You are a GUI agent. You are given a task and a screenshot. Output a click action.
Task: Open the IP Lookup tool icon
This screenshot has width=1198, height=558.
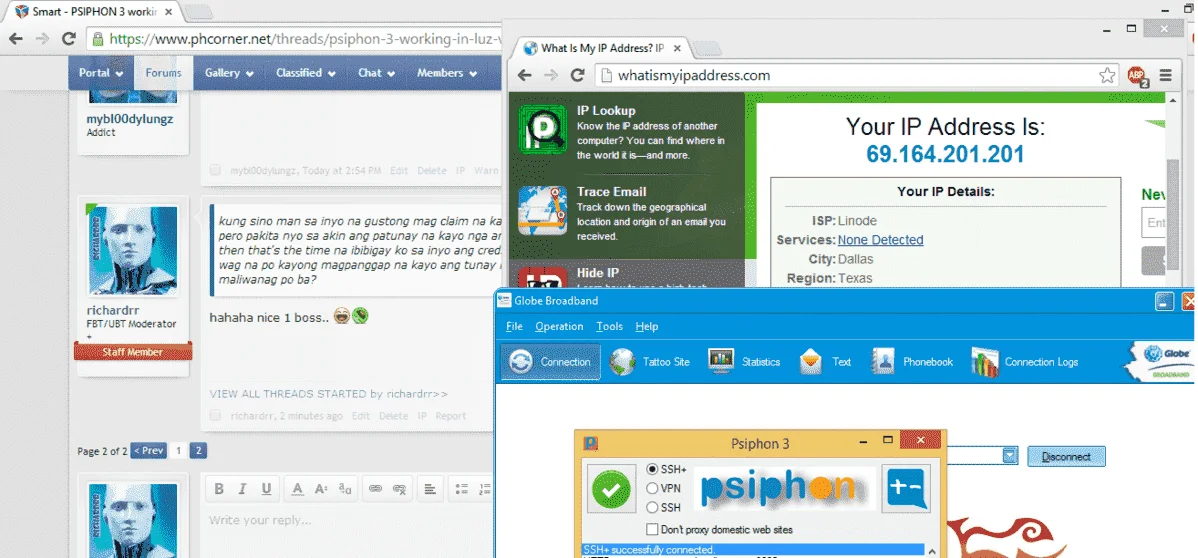tap(542, 130)
